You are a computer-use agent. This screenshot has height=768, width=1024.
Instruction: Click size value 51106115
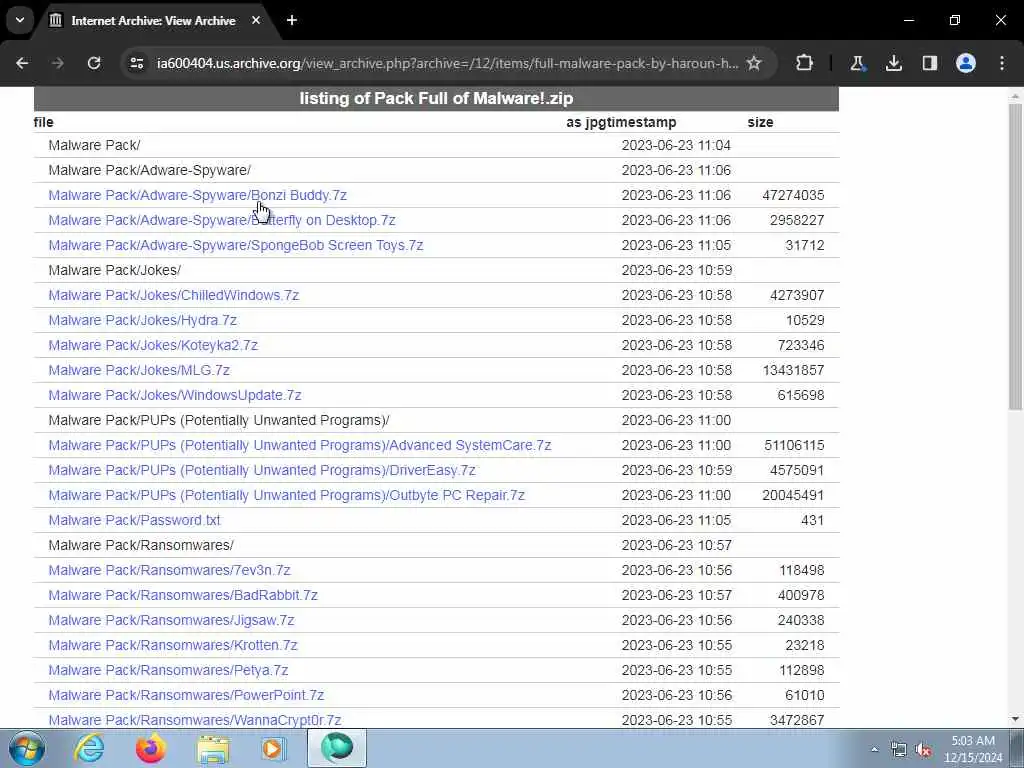pyautogui.click(x=794, y=445)
